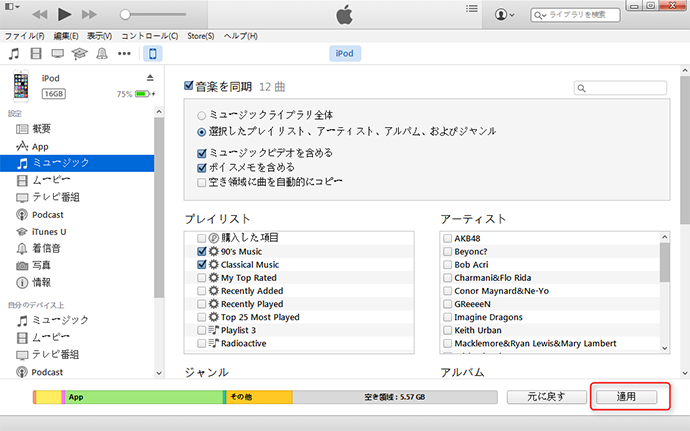Open ムービー under settings sidebar
This screenshot has height=431, width=690.
77,180
